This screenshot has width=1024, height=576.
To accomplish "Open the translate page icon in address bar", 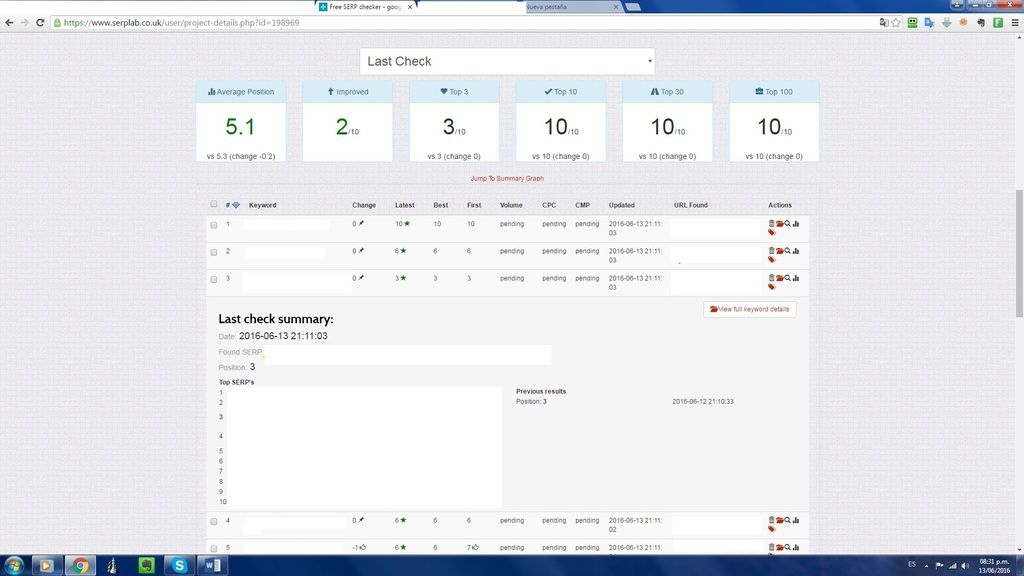I will (x=884, y=23).
